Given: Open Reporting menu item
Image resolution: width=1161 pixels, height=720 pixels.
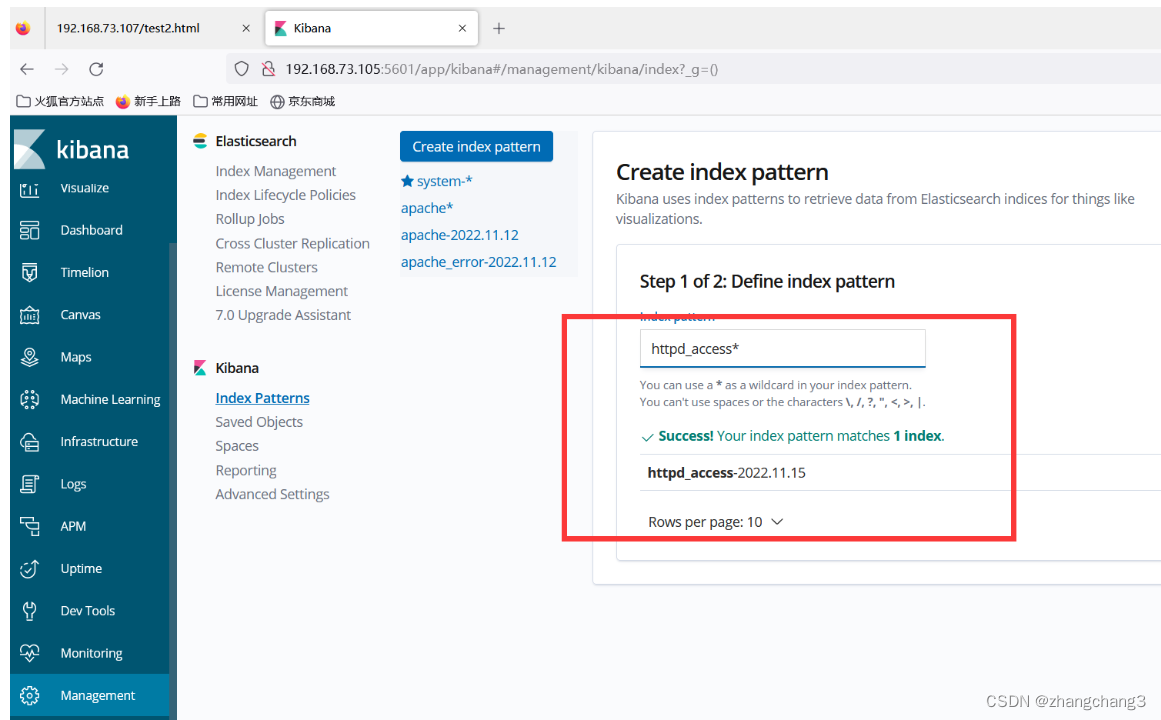Looking at the screenshot, I should [x=246, y=470].
